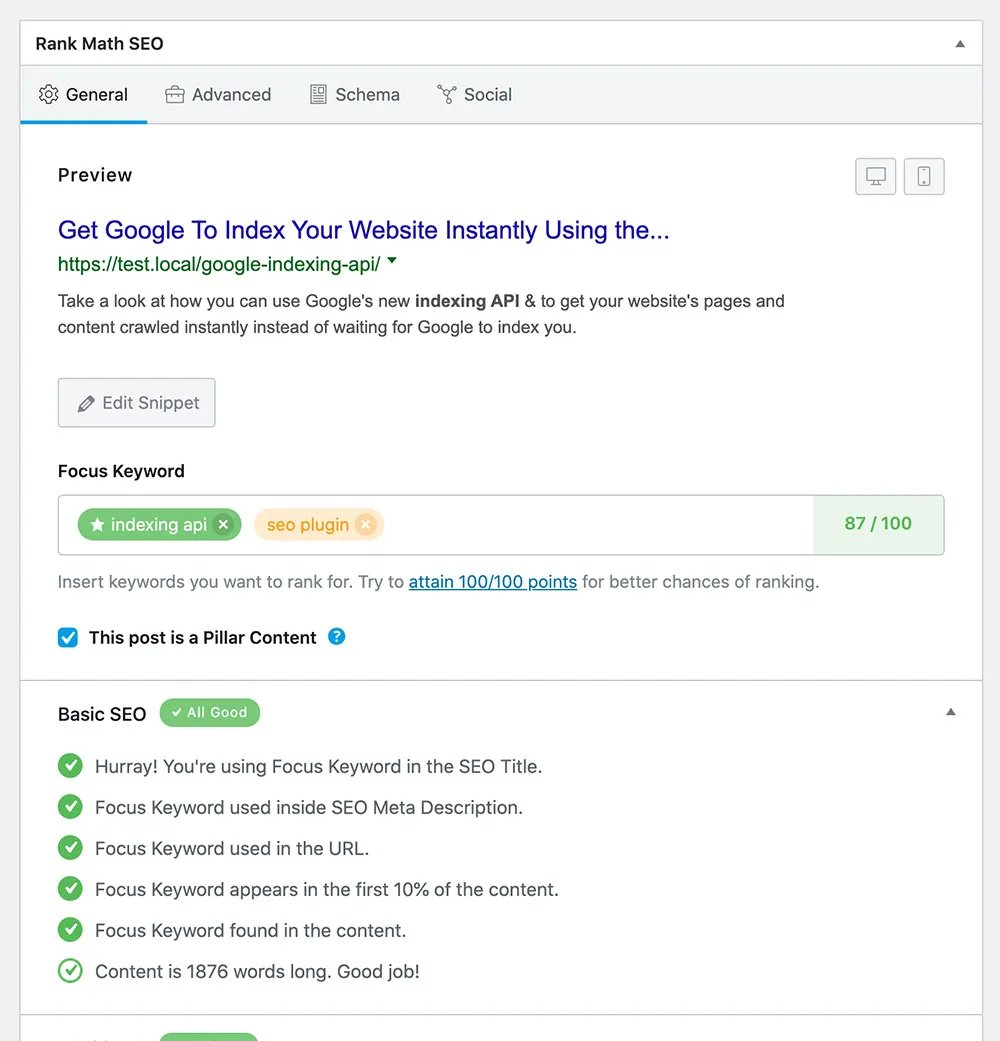Collapse the Rank Math SEO panel
Image resolution: width=1000 pixels, height=1041 pixels.
[x=960, y=44]
